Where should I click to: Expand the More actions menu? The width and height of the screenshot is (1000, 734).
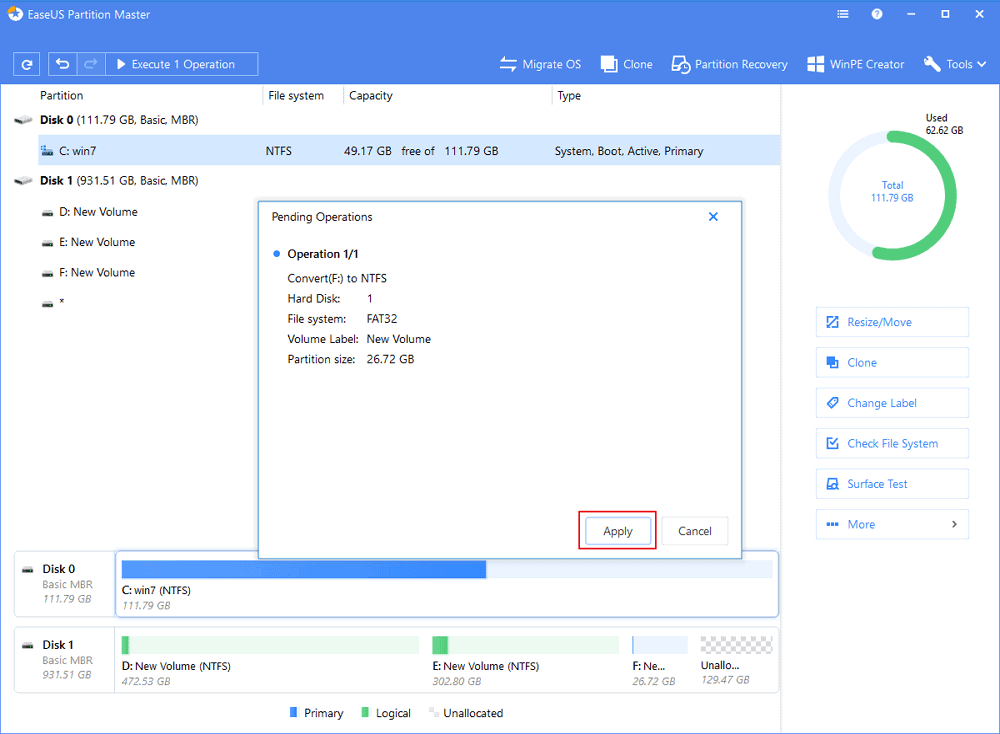(x=892, y=524)
